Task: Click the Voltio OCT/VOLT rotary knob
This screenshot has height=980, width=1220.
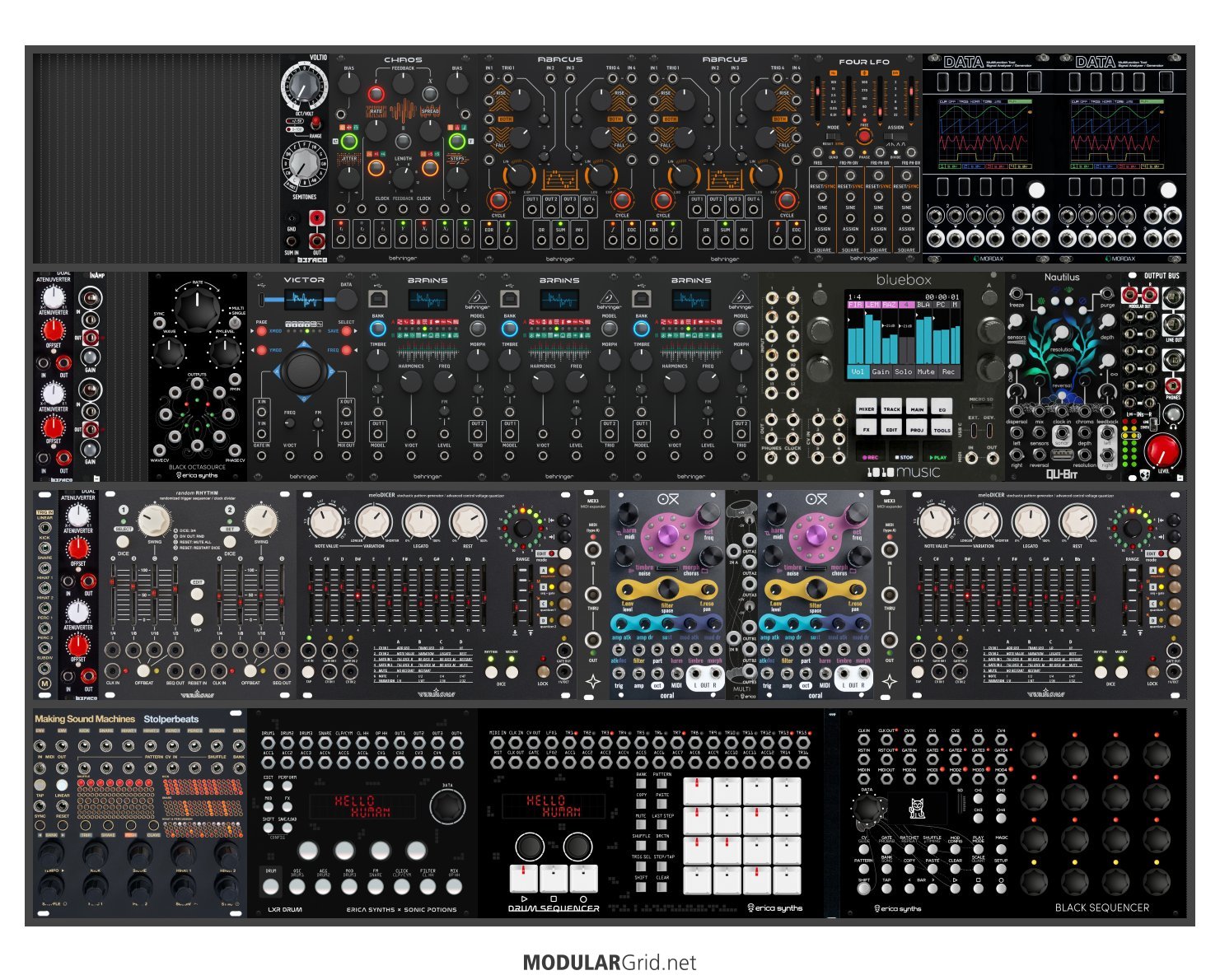Action: tap(304, 86)
